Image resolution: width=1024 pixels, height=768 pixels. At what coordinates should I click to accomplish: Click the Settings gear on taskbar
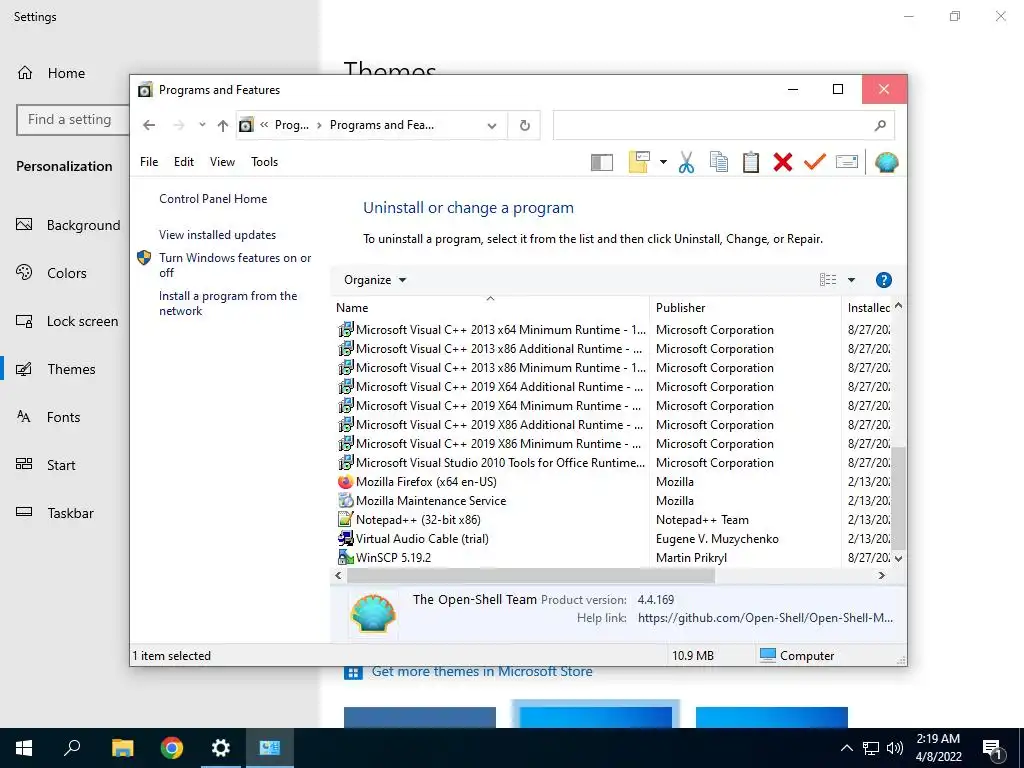tap(221, 748)
